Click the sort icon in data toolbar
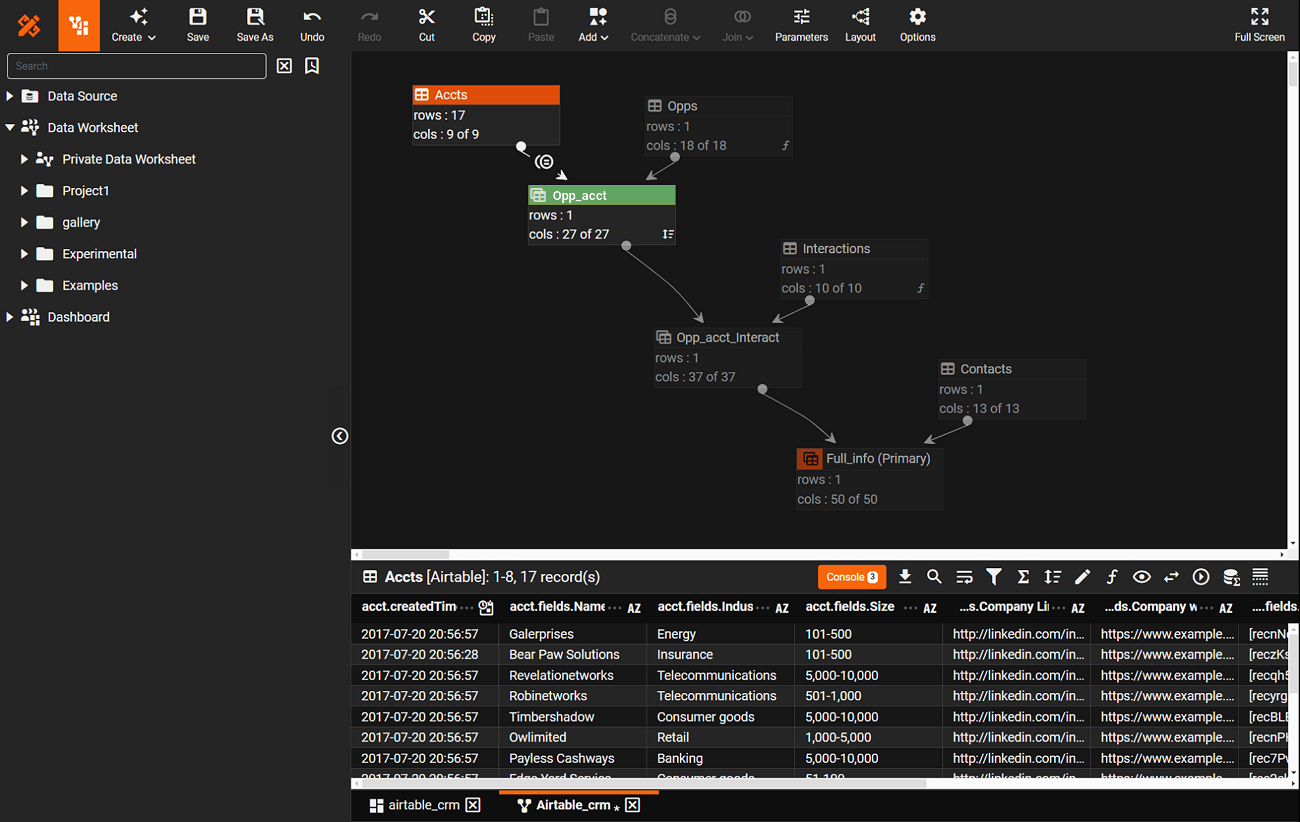 (x=1052, y=577)
